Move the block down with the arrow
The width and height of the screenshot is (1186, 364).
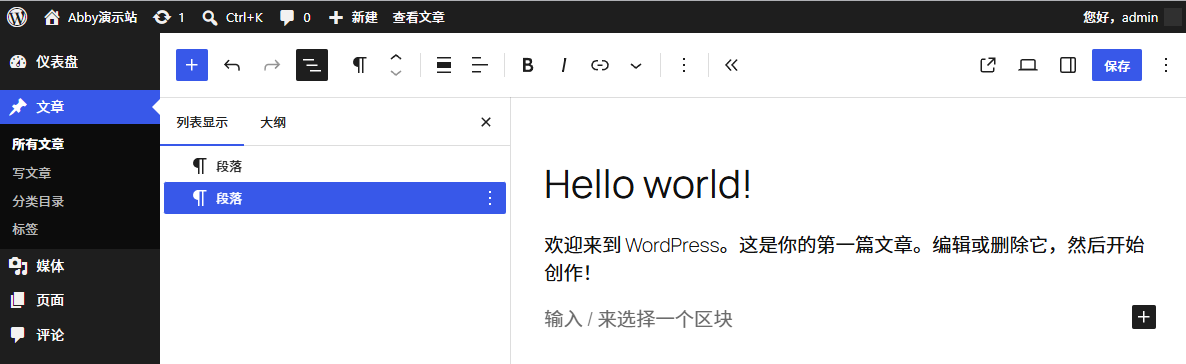coord(396,73)
